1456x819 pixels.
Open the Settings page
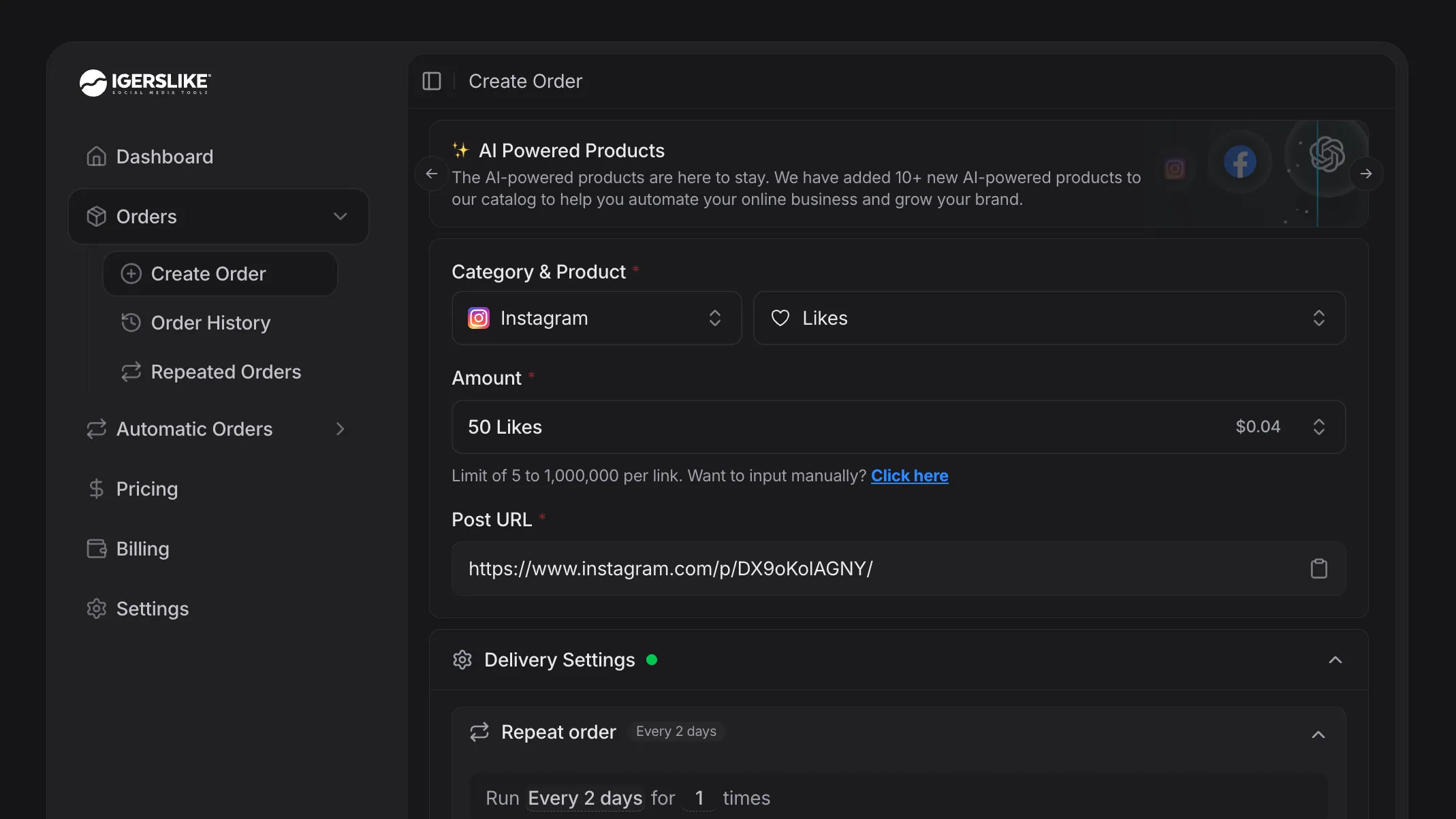click(x=218, y=609)
